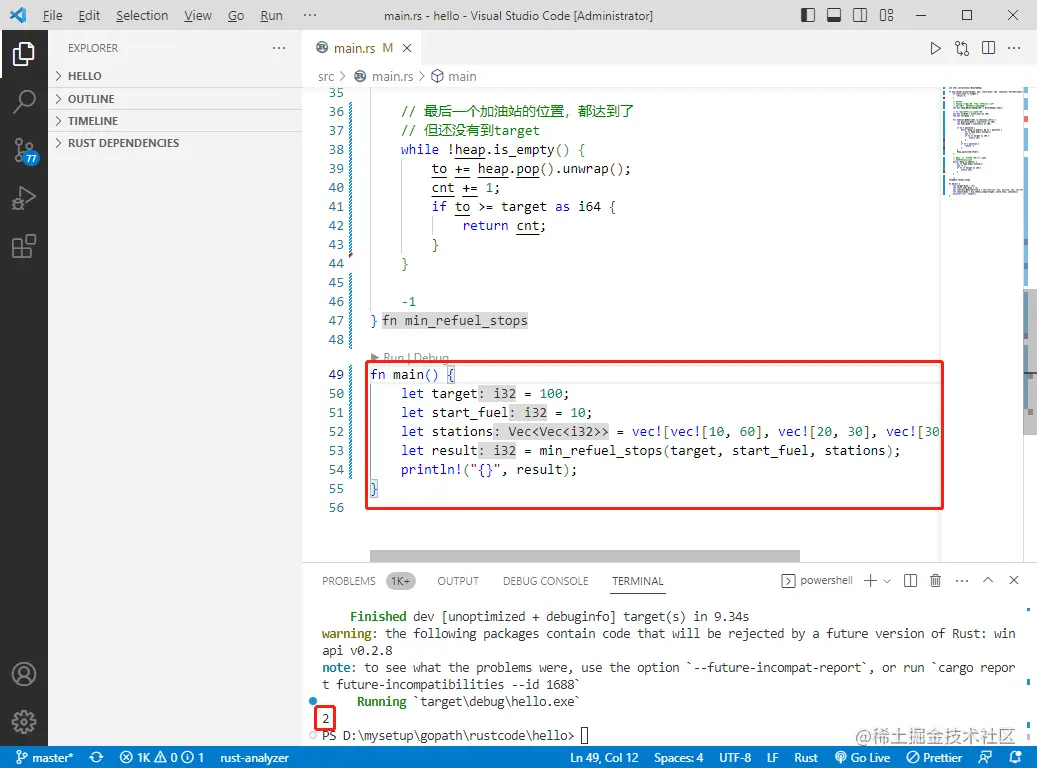Open the Selection menu
Image resolution: width=1037 pixels, height=768 pixels.
click(142, 15)
